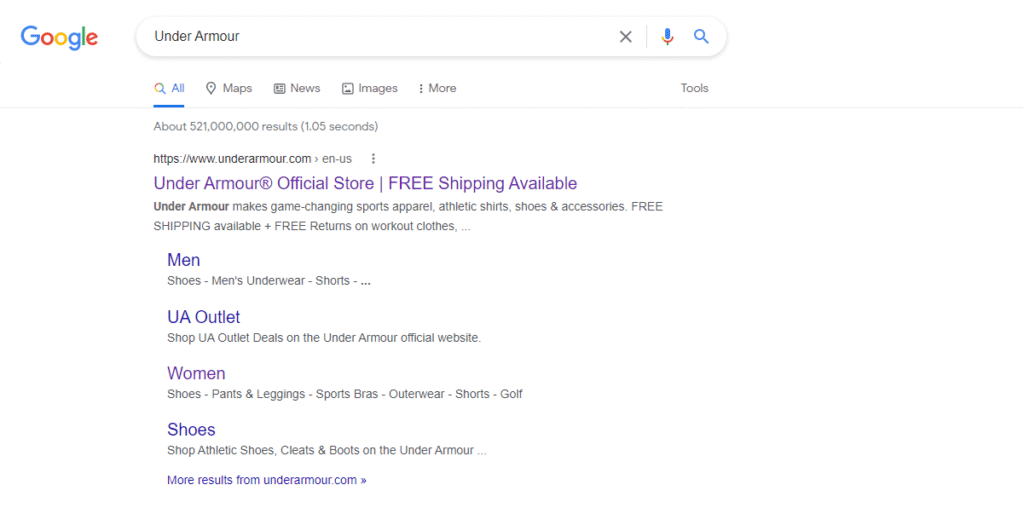This screenshot has width=1024, height=508.
Task: Open the Images tab
Action: pos(370,88)
